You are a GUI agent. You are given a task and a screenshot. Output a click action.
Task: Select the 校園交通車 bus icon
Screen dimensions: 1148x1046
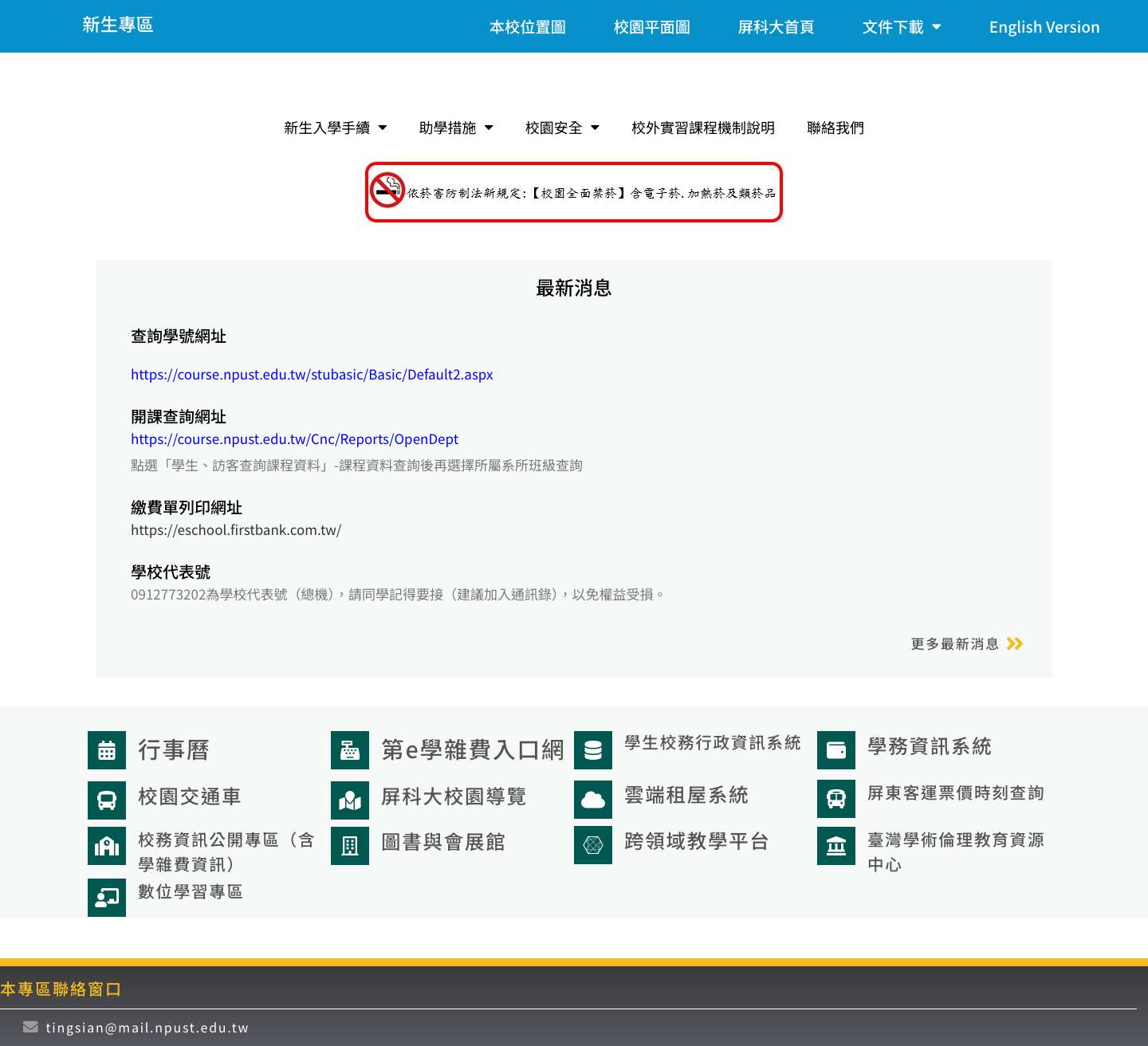[x=107, y=799]
